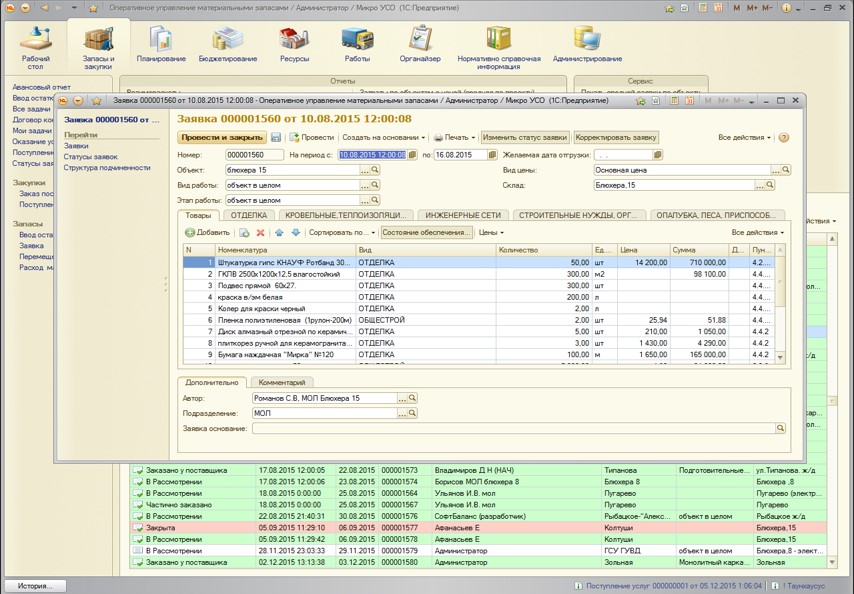
Task: Open help with the question mark icon
Action: pyautogui.click(x=784, y=138)
